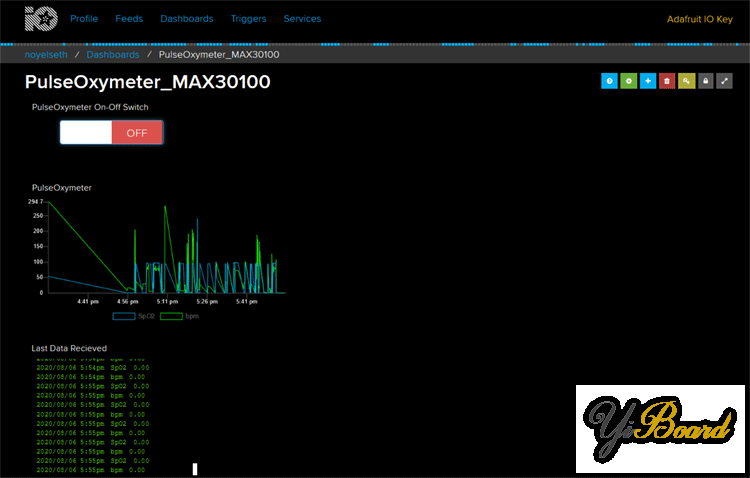Open the Services page

[302, 19]
